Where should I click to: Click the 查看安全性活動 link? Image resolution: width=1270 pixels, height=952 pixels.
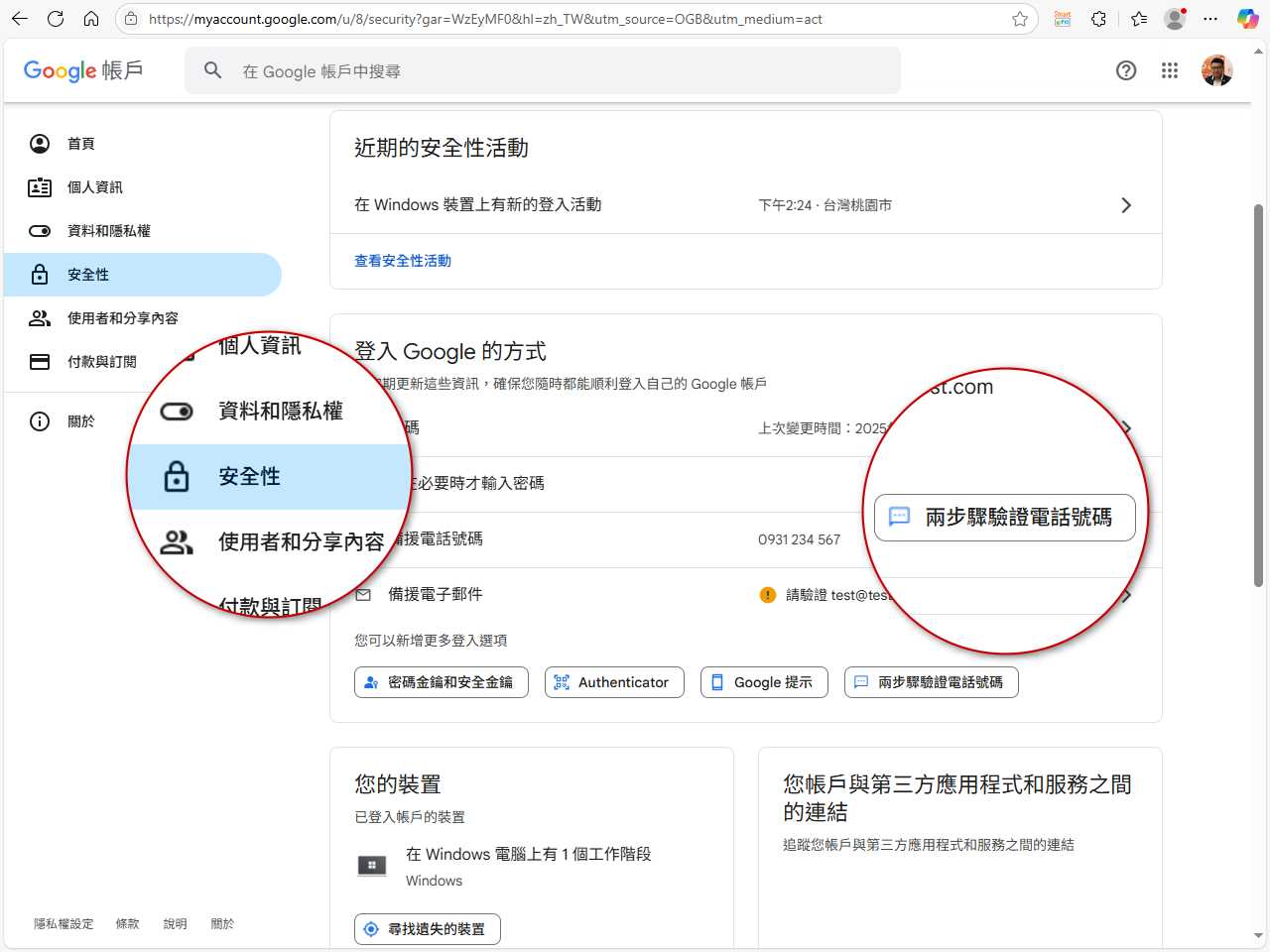click(x=403, y=261)
